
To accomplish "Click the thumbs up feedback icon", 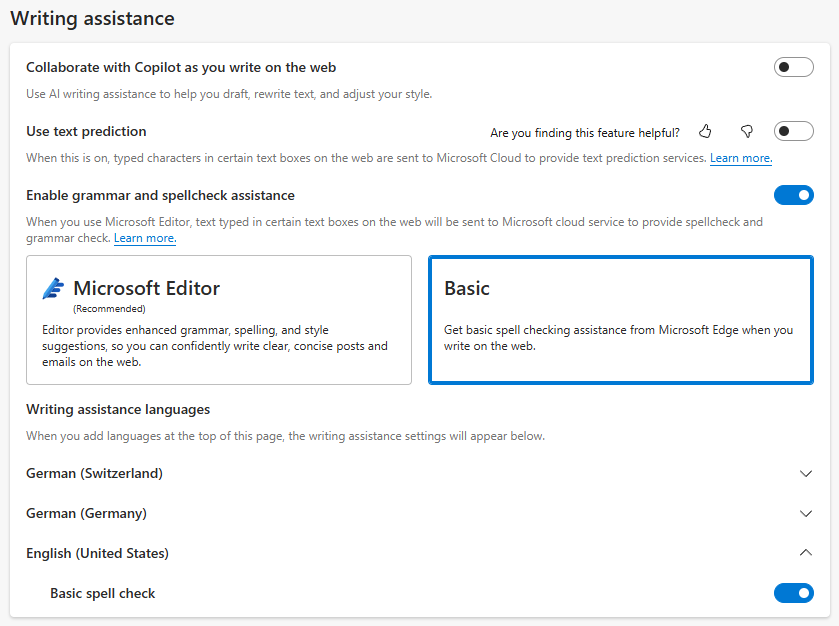I will (706, 132).
